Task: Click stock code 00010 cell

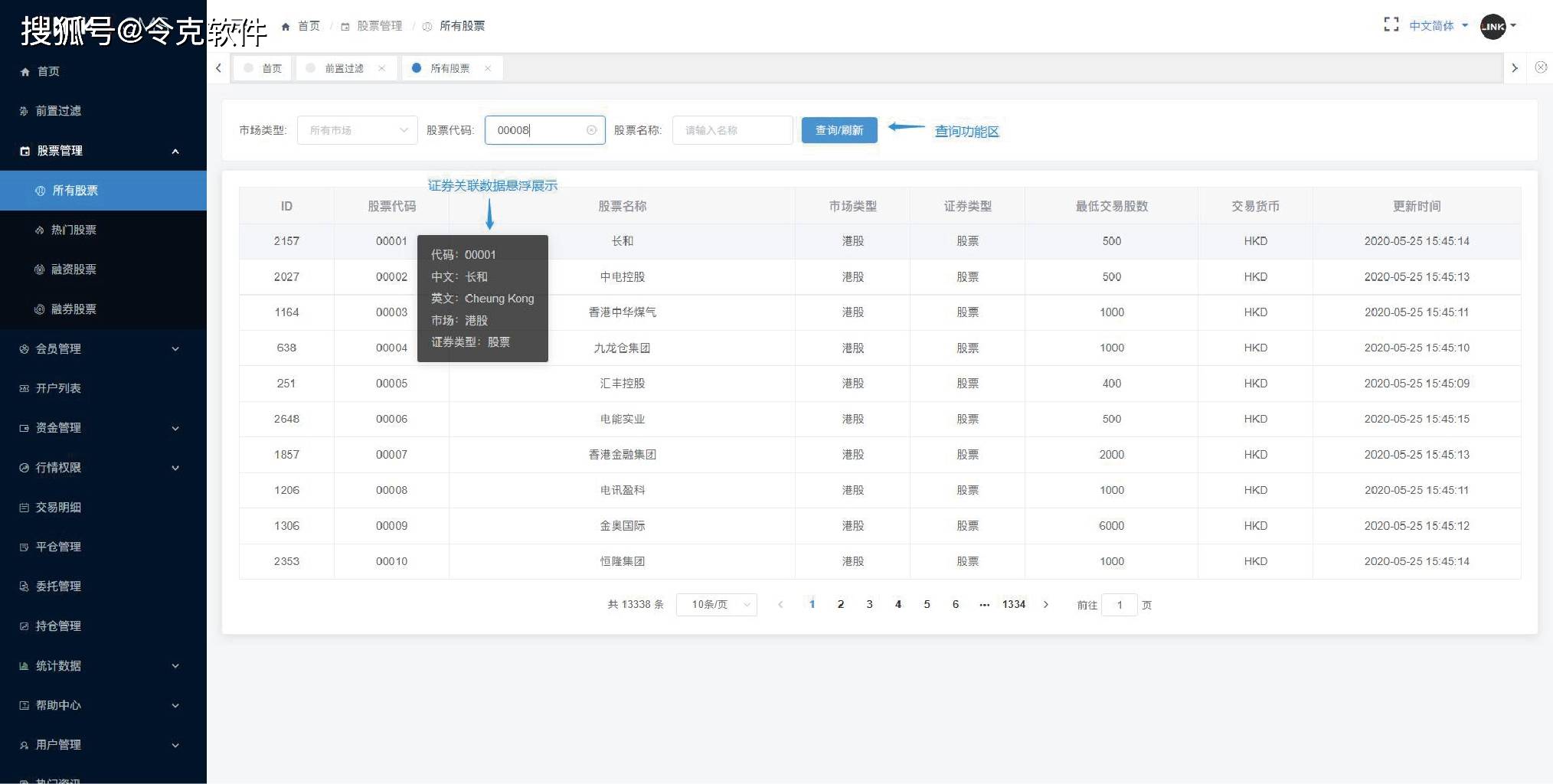Action: click(391, 561)
